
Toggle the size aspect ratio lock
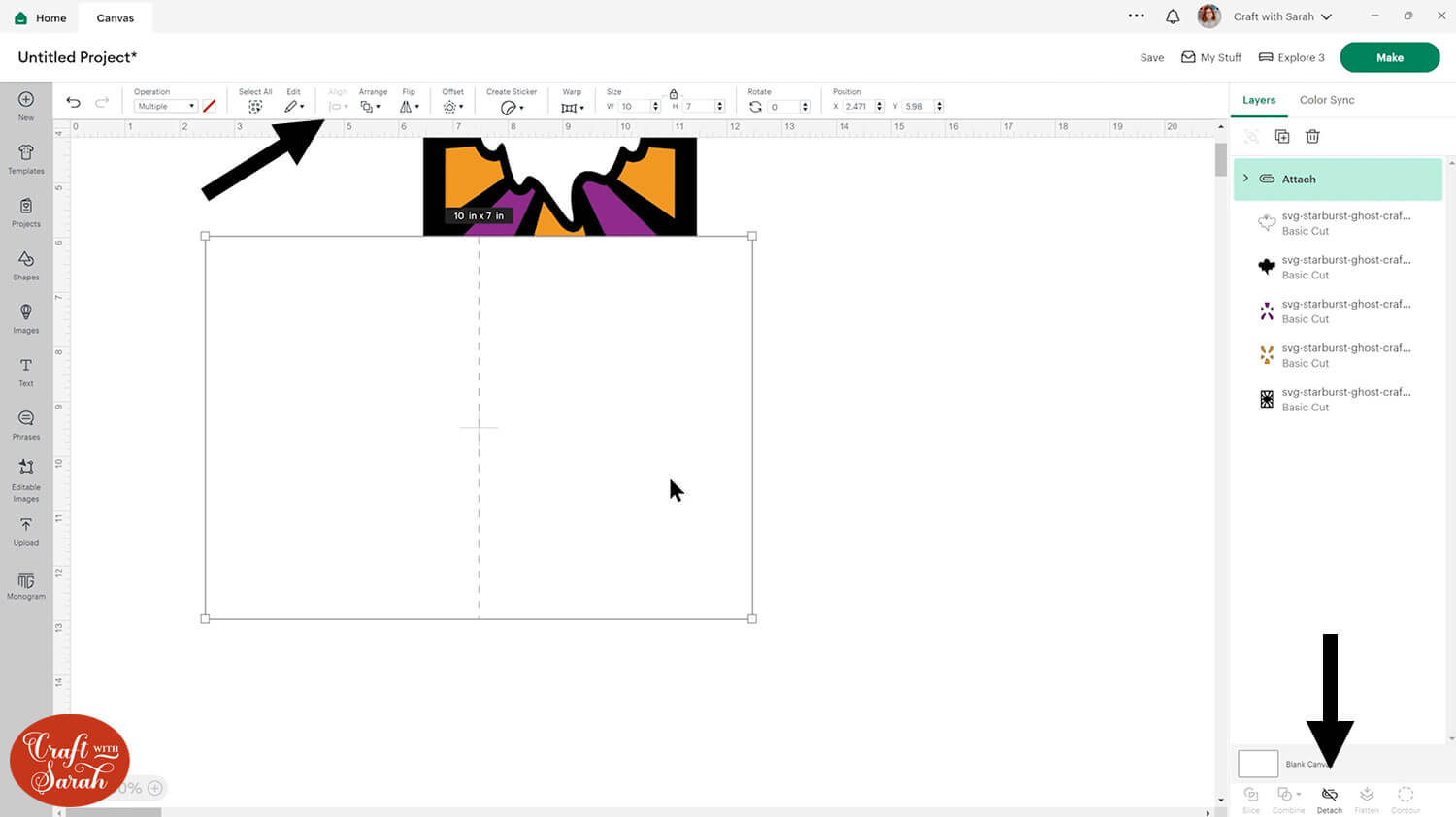pos(674,94)
